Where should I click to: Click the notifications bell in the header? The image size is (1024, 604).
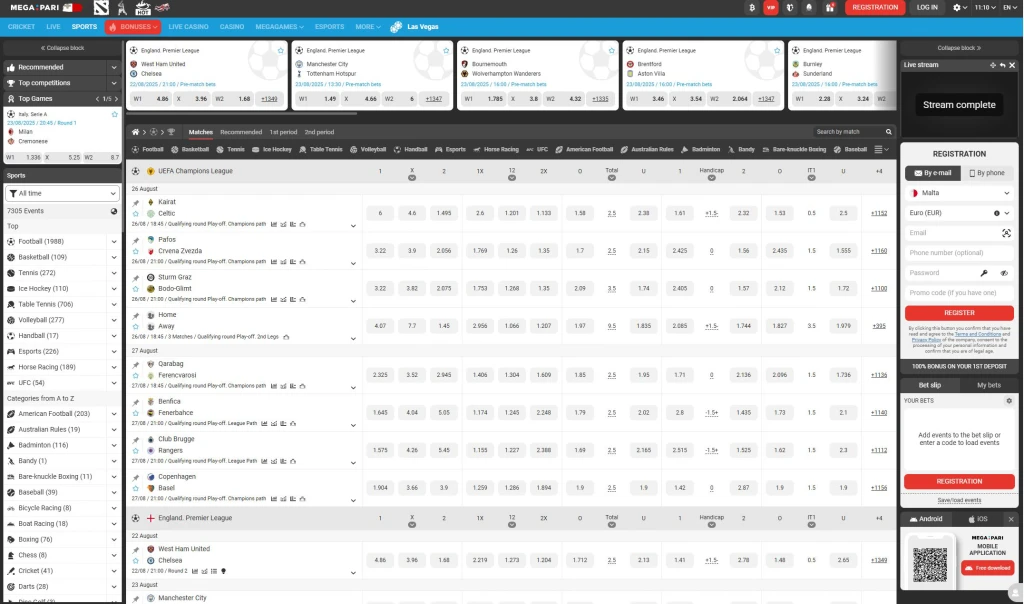point(809,8)
